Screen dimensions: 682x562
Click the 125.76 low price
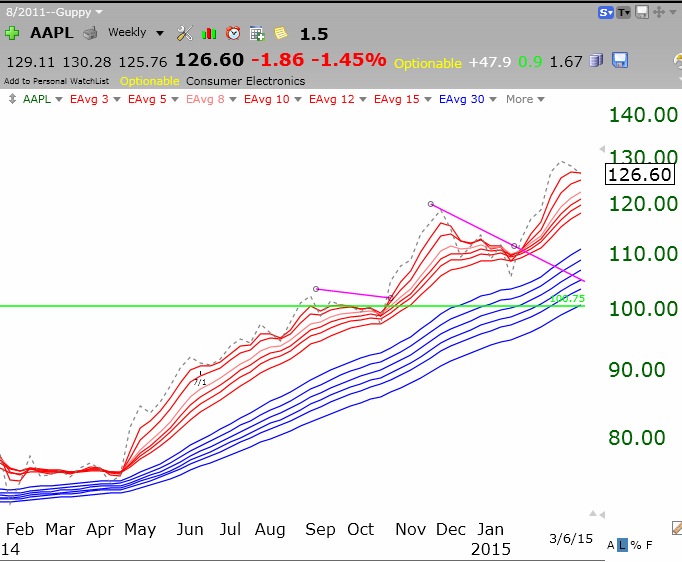tap(143, 62)
